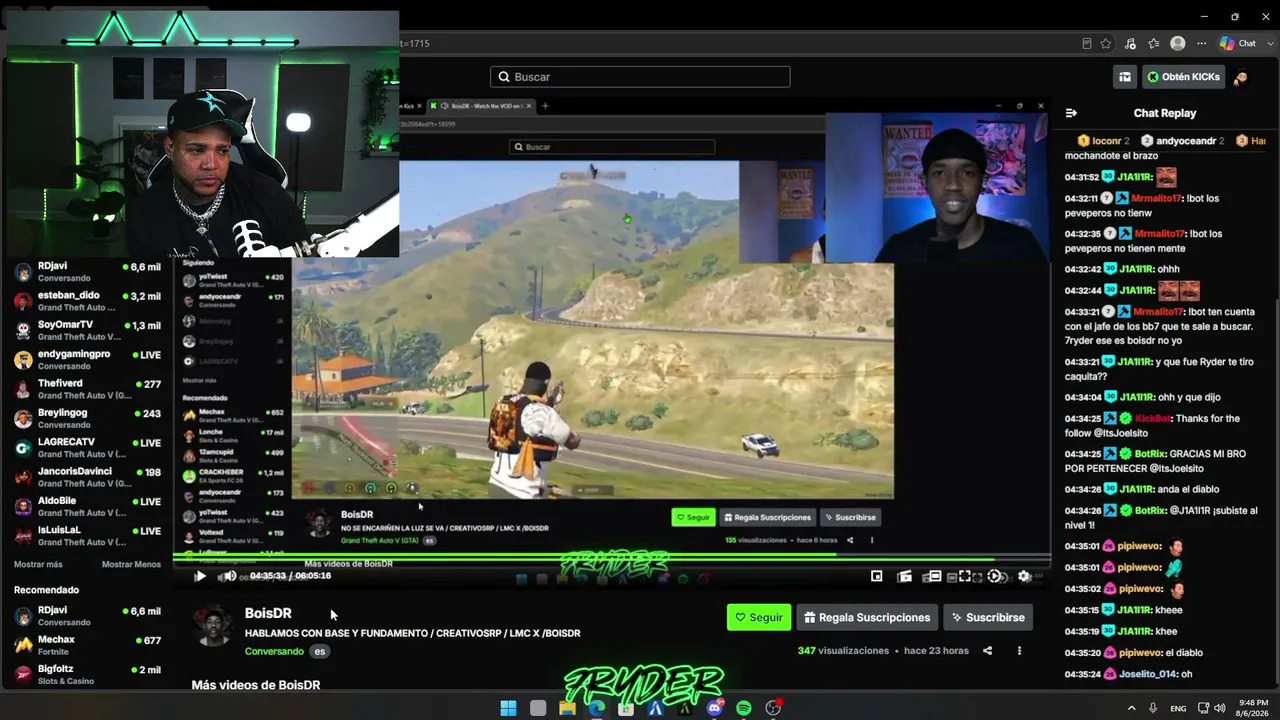1280x720 pixels.
Task: Open the BoisDR channel avatar
Action: [212, 626]
